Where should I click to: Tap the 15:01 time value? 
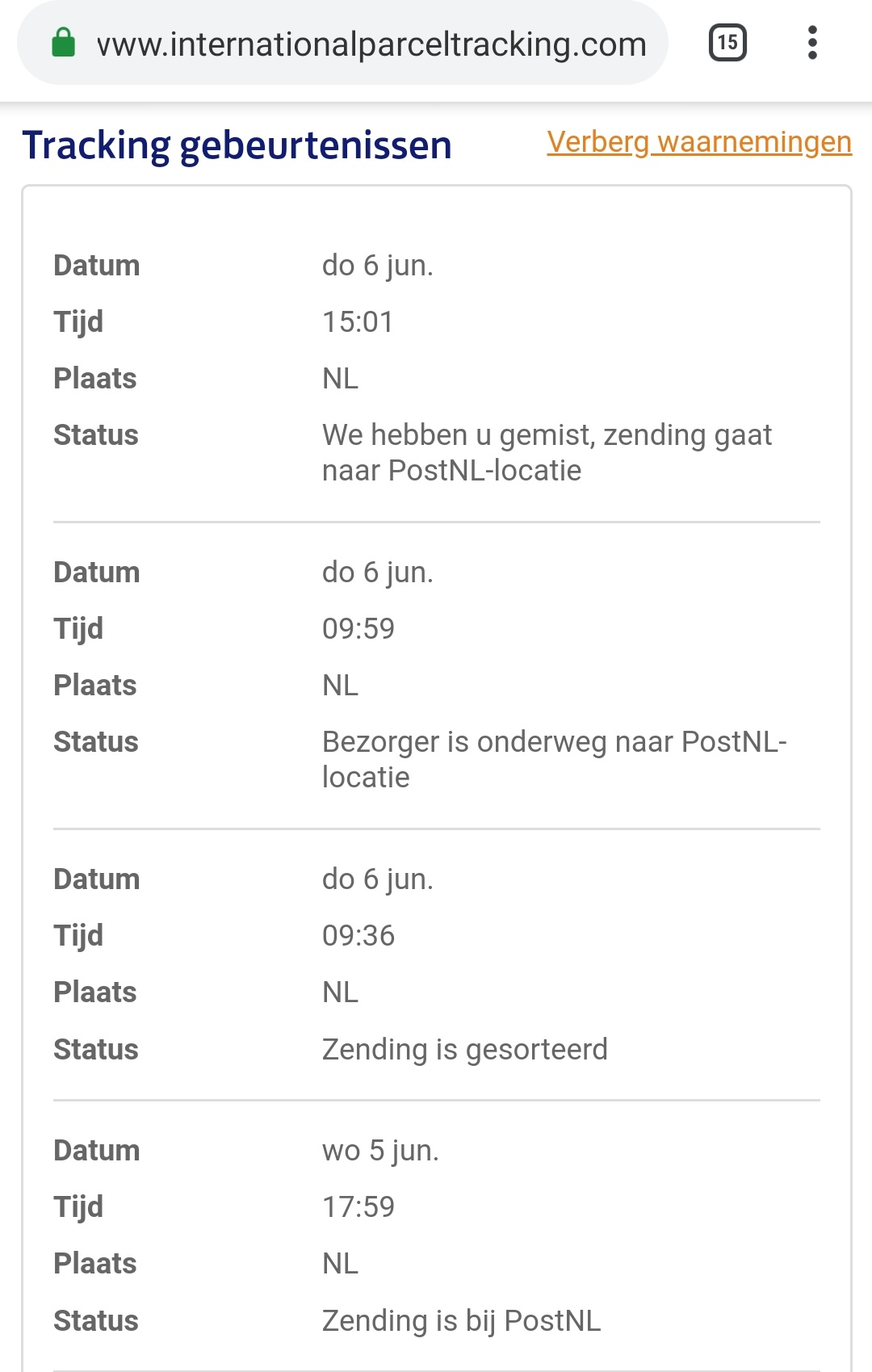[x=358, y=322]
